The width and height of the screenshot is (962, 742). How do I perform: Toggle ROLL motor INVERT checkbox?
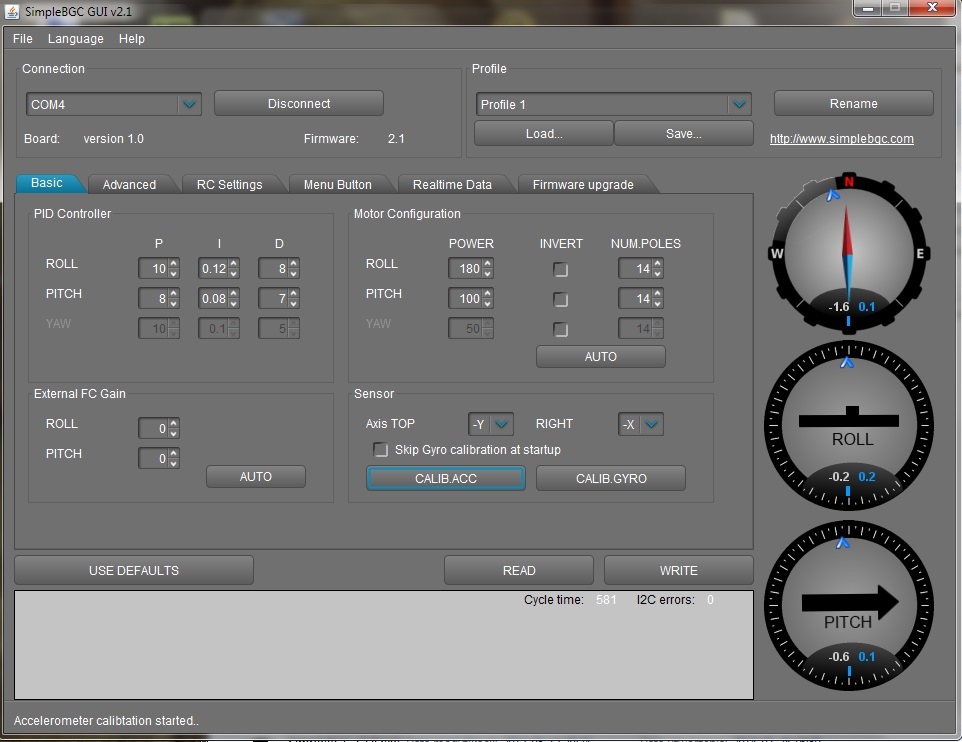pyautogui.click(x=561, y=270)
